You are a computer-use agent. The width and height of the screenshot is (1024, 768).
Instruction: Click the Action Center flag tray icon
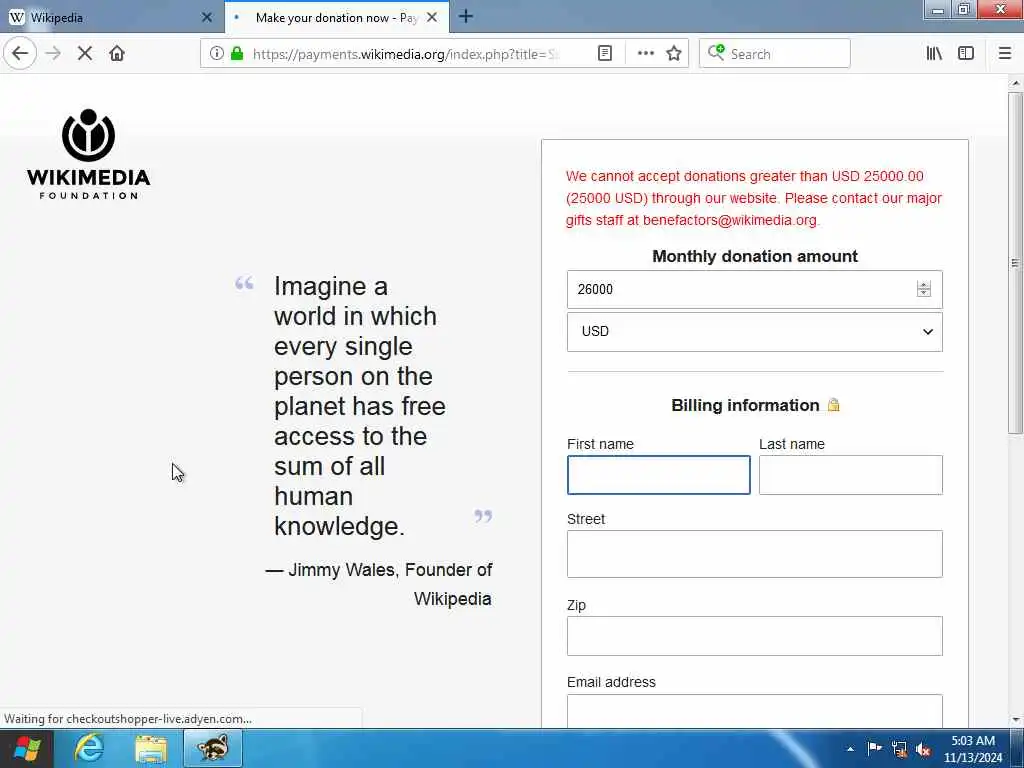click(x=874, y=748)
